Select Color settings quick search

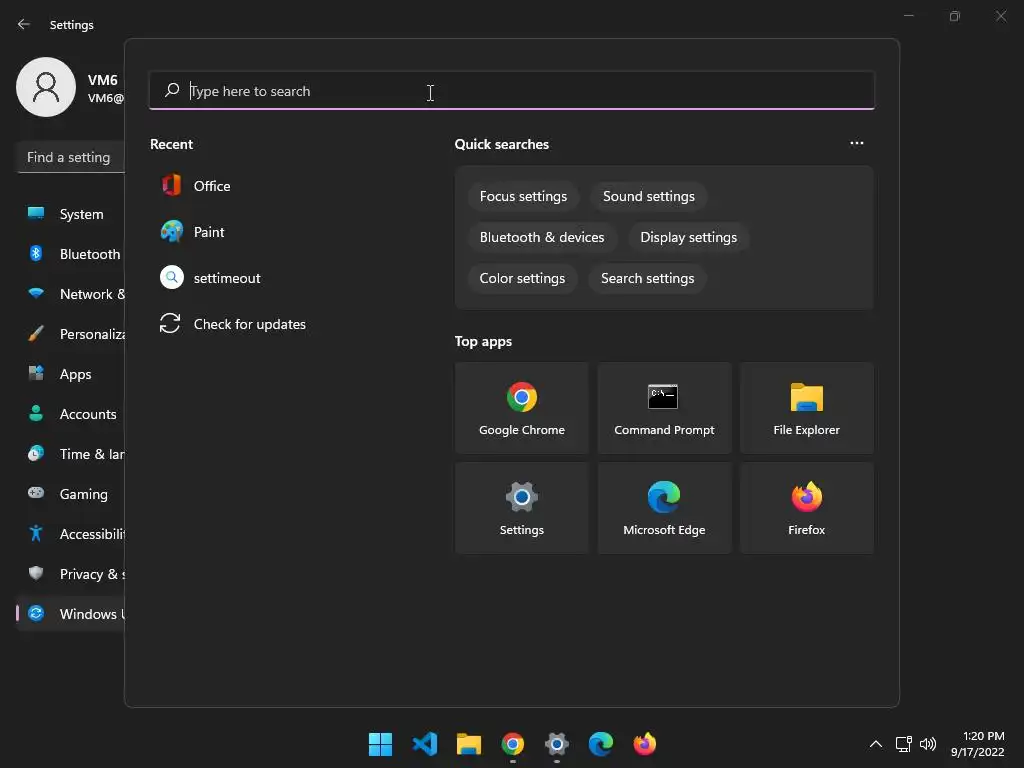pos(522,278)
